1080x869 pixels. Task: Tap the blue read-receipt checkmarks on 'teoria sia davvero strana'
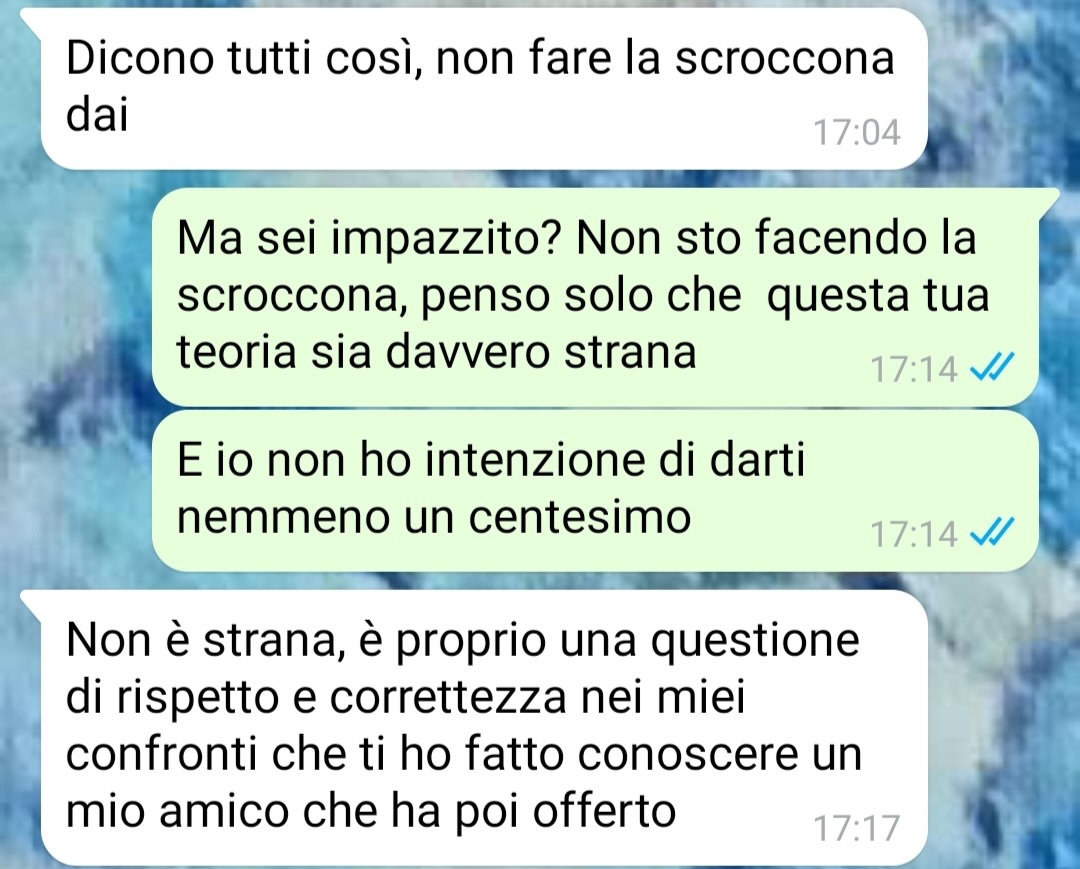pyautogui.click(x=991, y=367)
